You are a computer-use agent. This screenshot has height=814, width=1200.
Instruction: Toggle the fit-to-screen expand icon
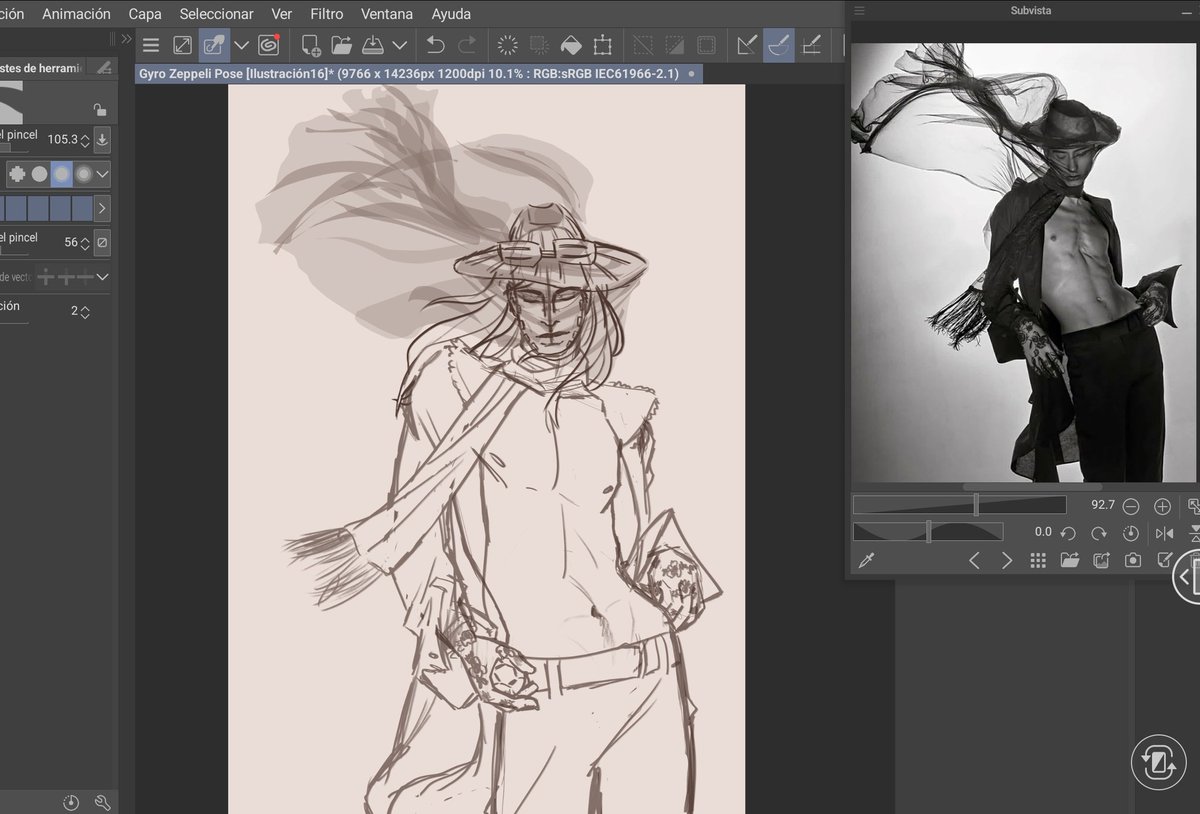tap(182, 45)
